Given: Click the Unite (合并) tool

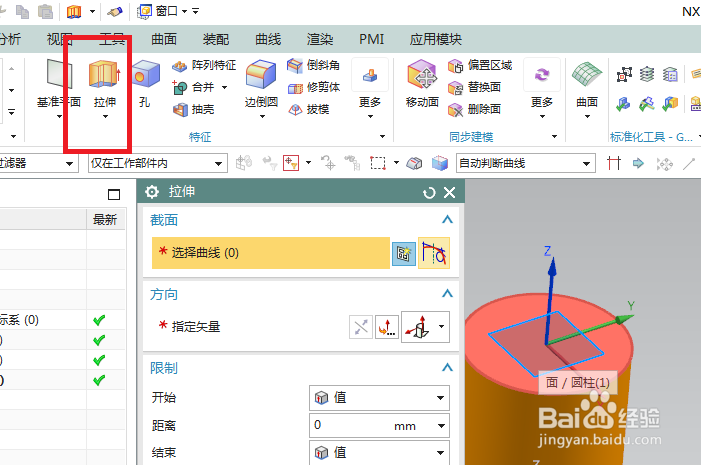Looking at the screenshot, I should pyautogui.click(x=194, y=87).
